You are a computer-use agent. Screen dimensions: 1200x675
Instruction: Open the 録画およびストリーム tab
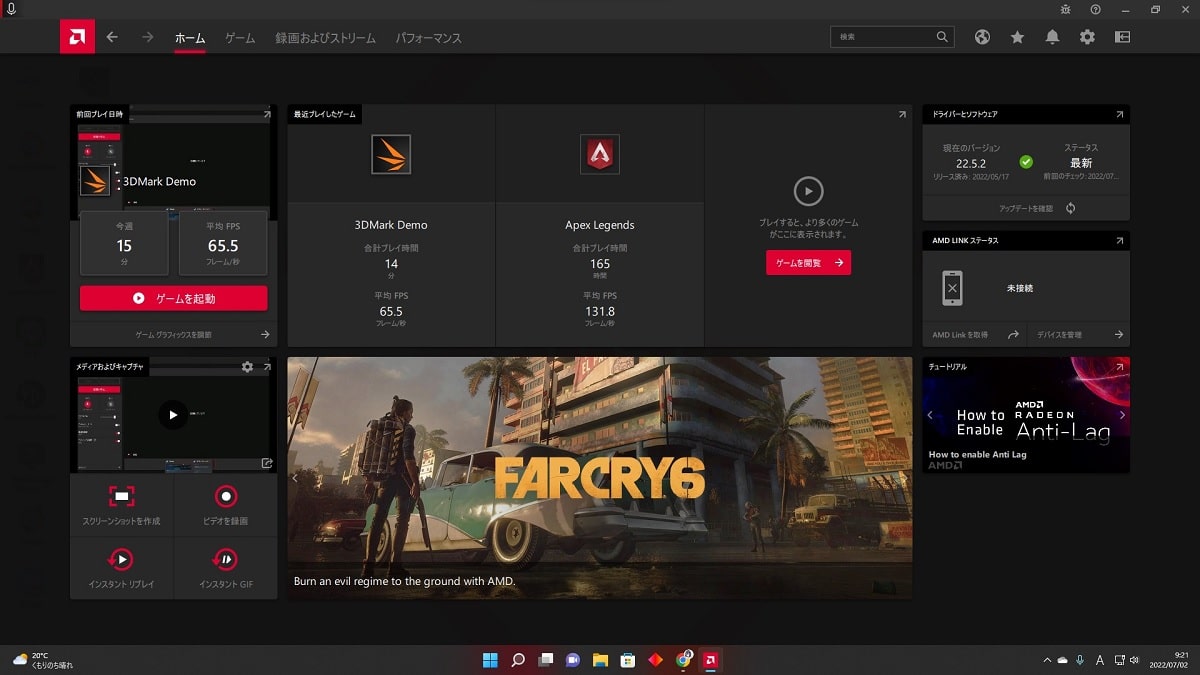[326, 38]
